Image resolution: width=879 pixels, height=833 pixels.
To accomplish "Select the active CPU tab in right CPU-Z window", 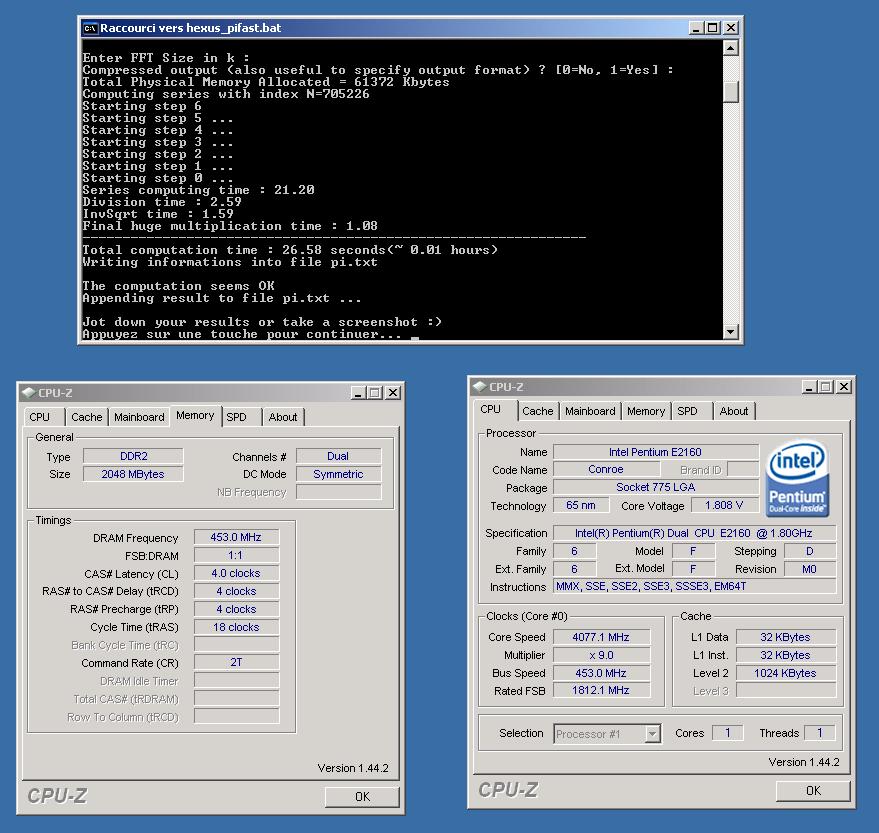I will (x=491, y=409).
